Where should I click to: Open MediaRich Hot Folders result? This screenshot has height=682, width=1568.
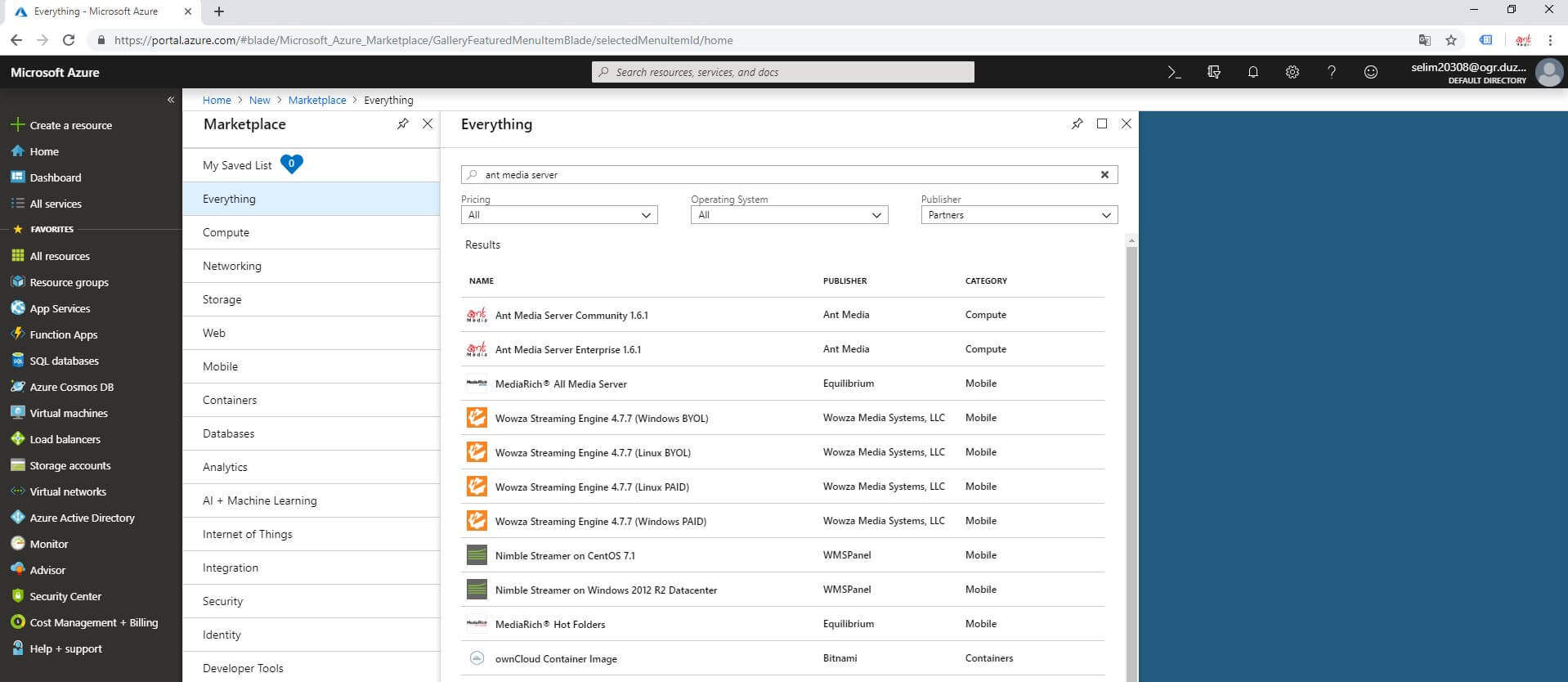550,624
